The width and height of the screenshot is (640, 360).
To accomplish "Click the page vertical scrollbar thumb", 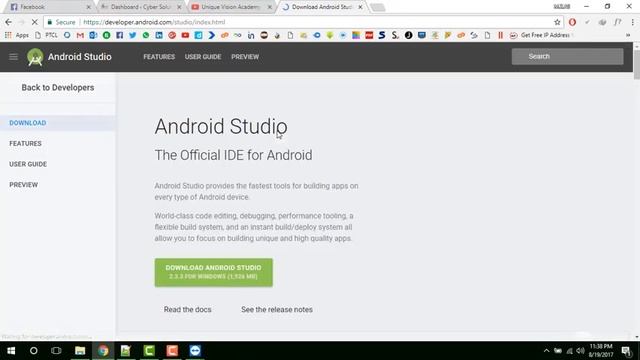I will click(x=637, y=65).
